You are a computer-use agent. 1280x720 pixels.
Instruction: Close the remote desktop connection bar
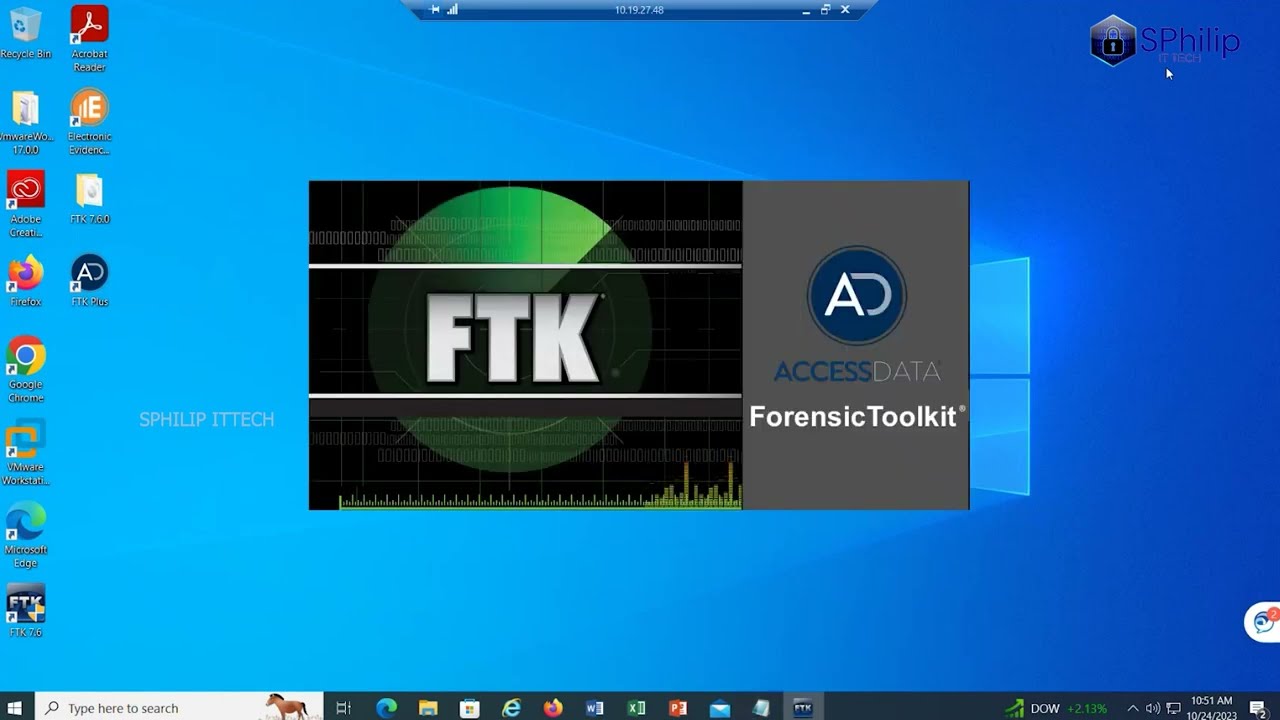[x=845, y=9]
